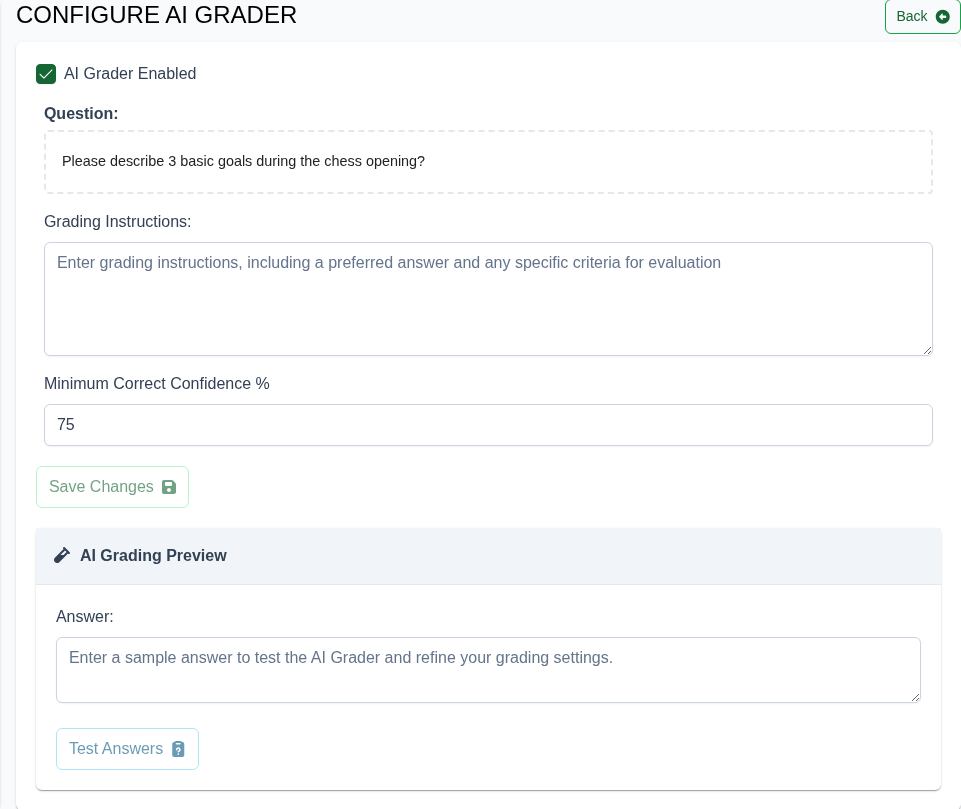Click the AI Grader Enabled label

[x=130, y=74]
